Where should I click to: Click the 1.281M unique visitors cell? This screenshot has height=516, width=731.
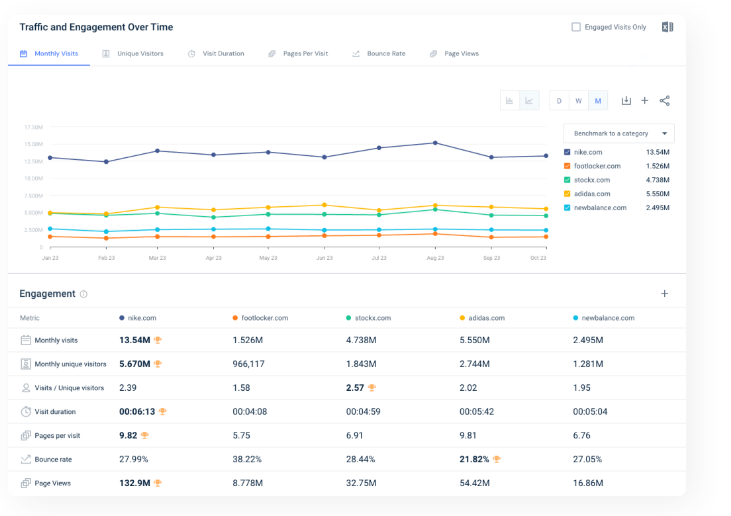point(588,364)
